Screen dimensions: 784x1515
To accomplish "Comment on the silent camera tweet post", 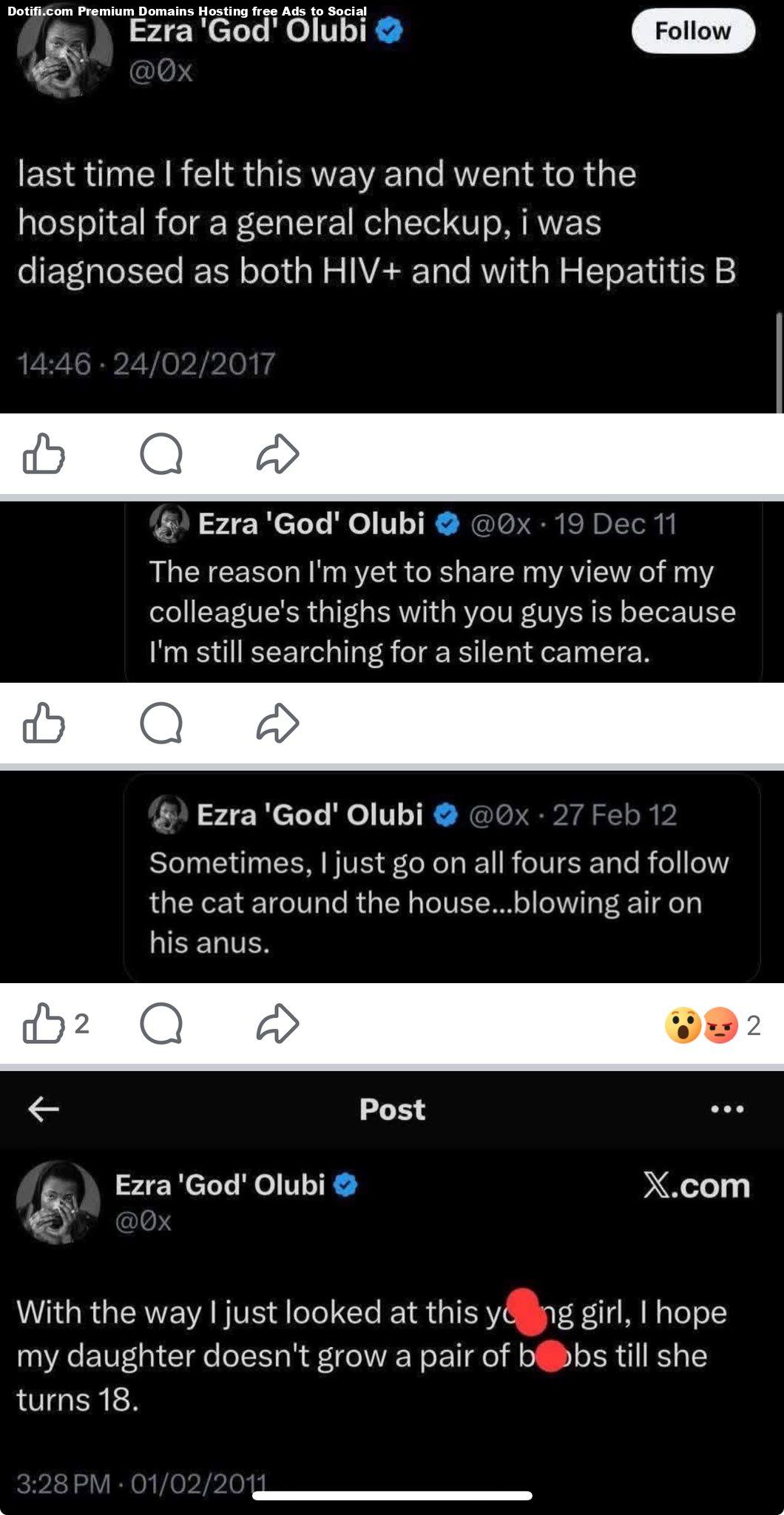I will click(161, 722).
